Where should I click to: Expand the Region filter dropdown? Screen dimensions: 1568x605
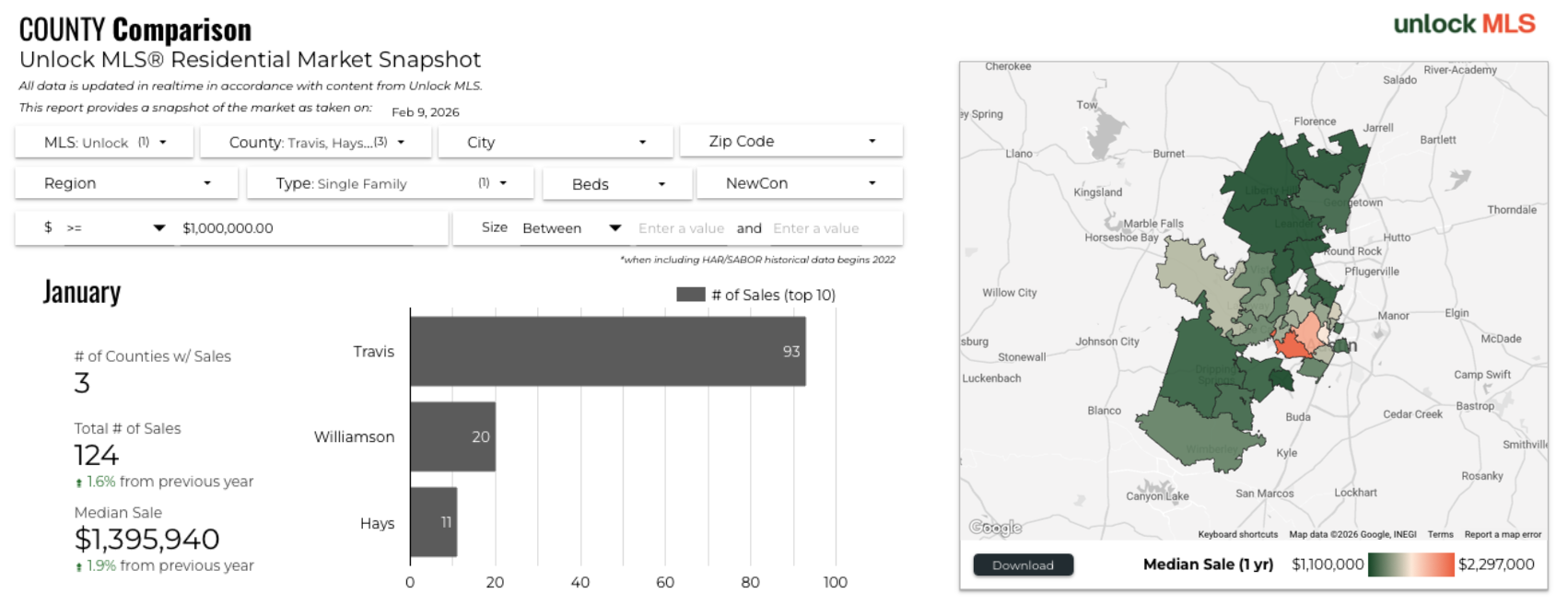126,183
